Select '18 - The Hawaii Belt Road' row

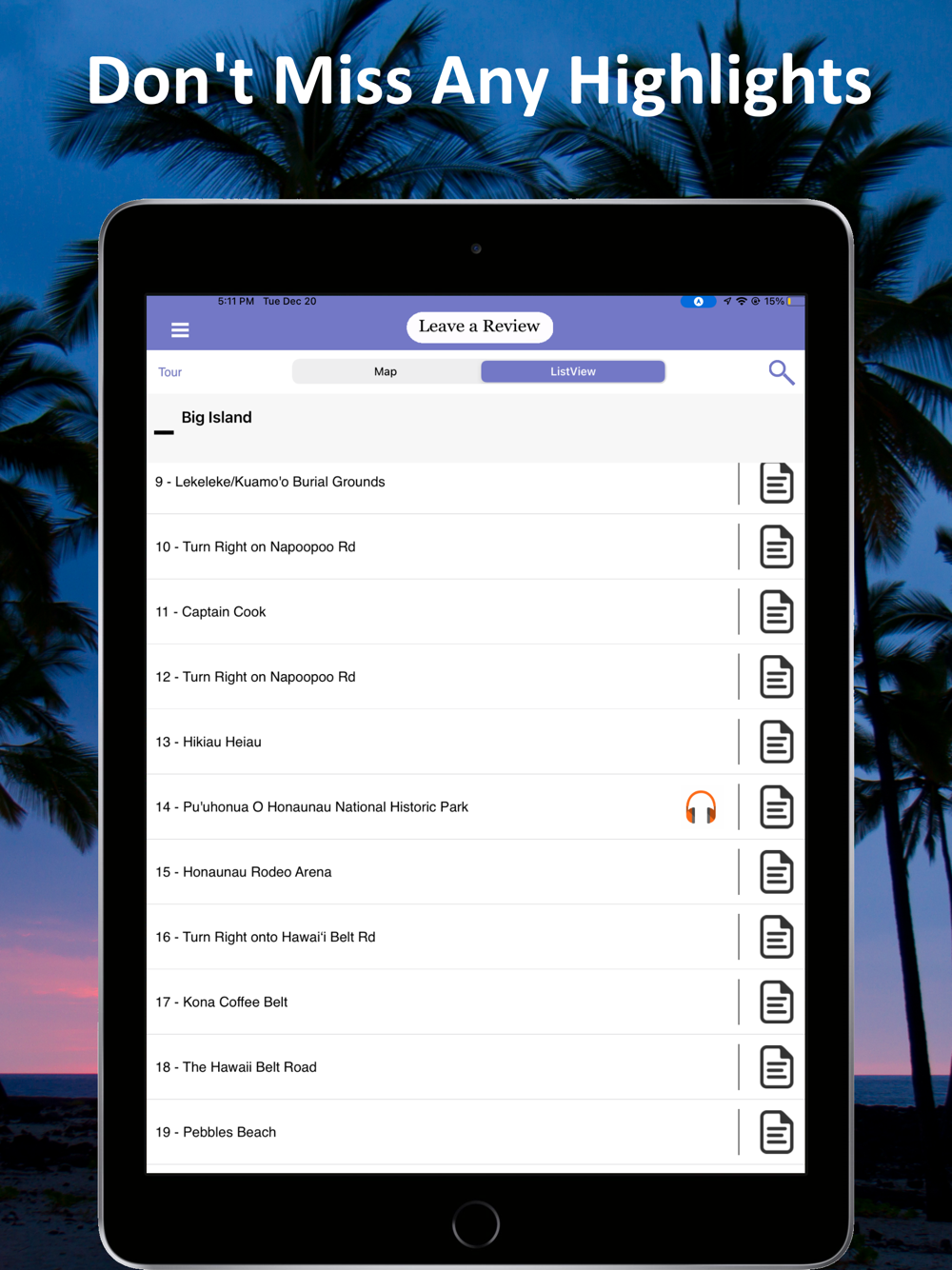coord(475,1067)
